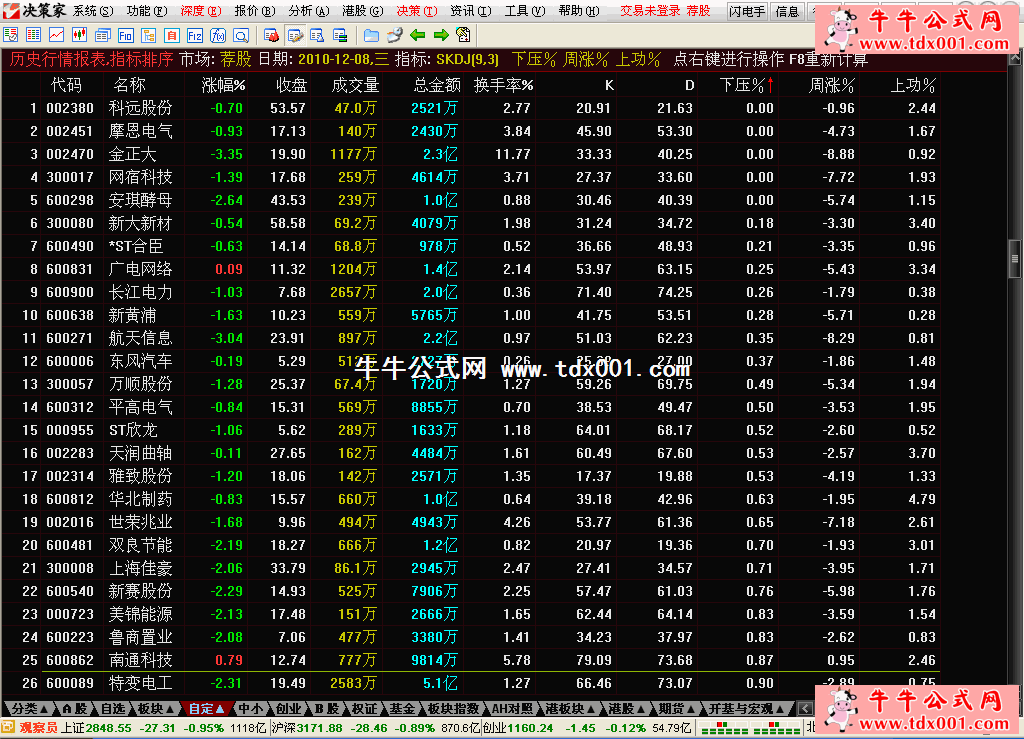Image resolution: width=1024 pixels, height=739 pixels.
Task: Sort by the 总金额 column header
Action: click(437, 85)
